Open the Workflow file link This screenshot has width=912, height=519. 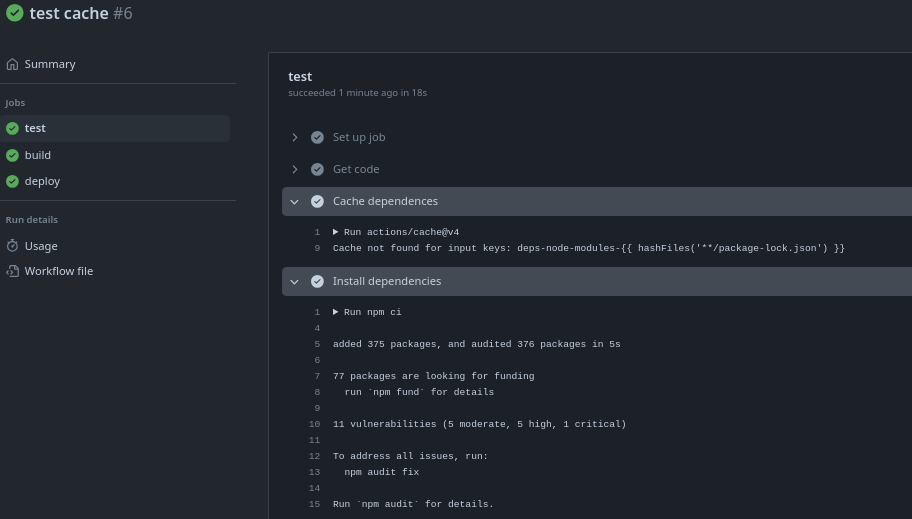59,271
